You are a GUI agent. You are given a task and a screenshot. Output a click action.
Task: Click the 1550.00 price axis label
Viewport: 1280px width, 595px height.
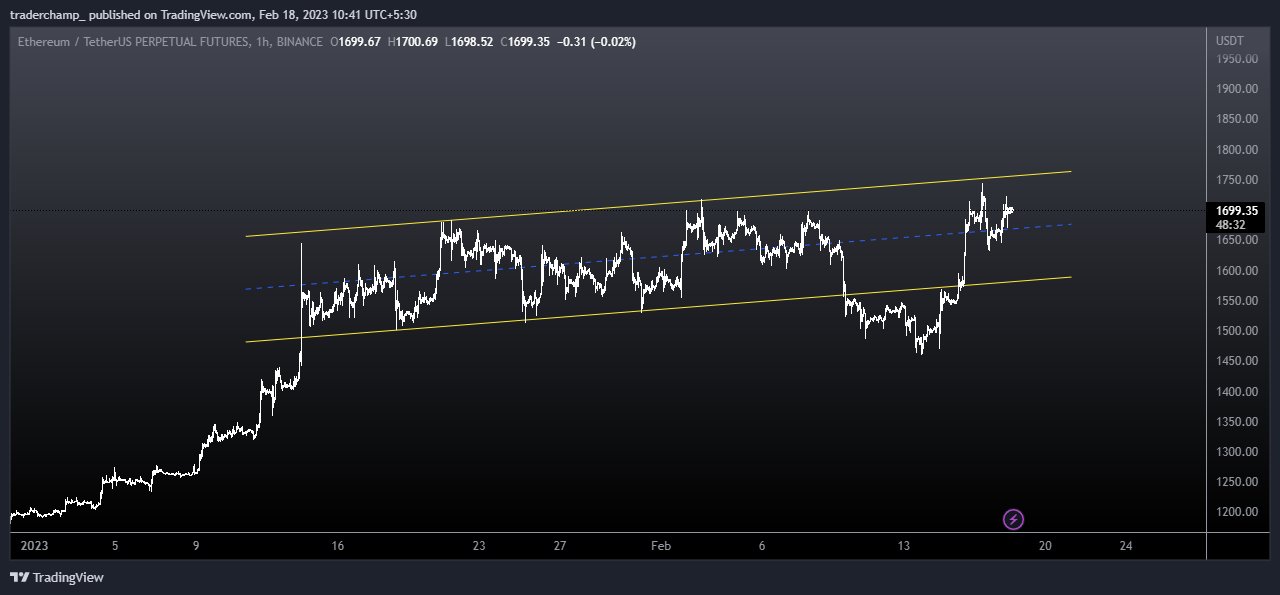tap(1236, 301)
